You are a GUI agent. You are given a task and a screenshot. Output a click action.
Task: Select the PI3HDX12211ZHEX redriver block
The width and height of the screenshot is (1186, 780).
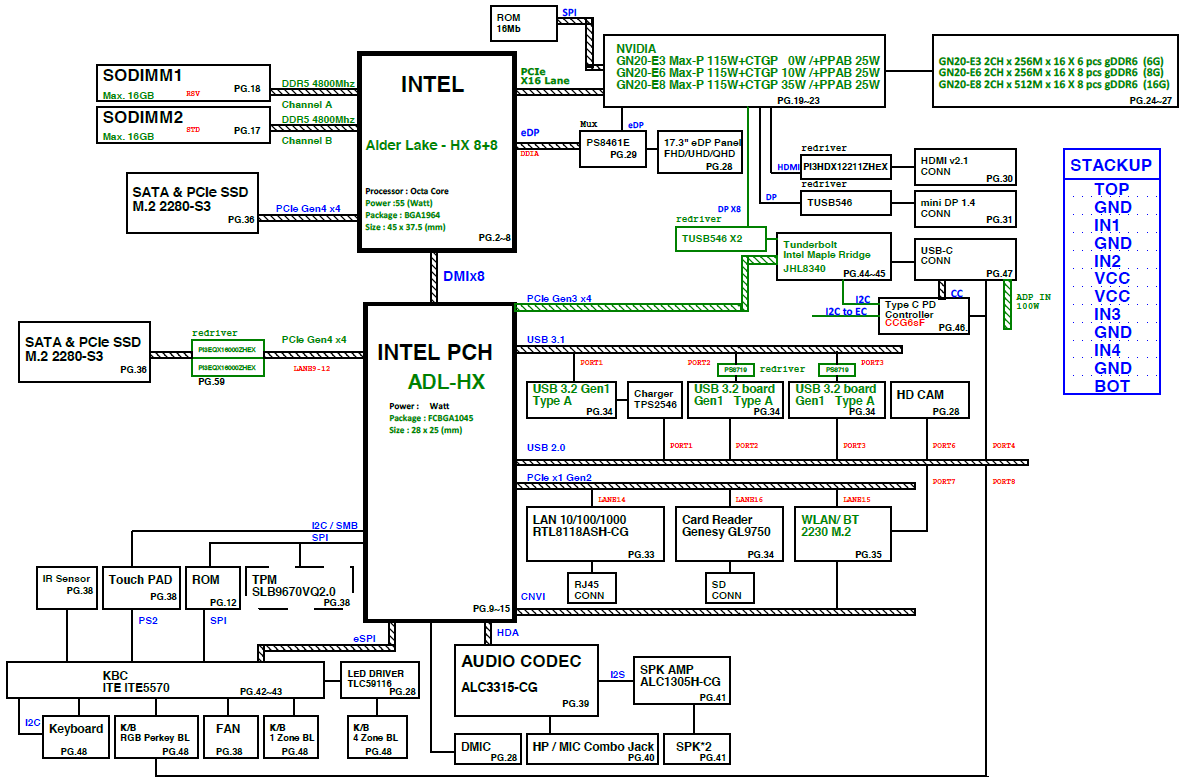coord(846,166)
